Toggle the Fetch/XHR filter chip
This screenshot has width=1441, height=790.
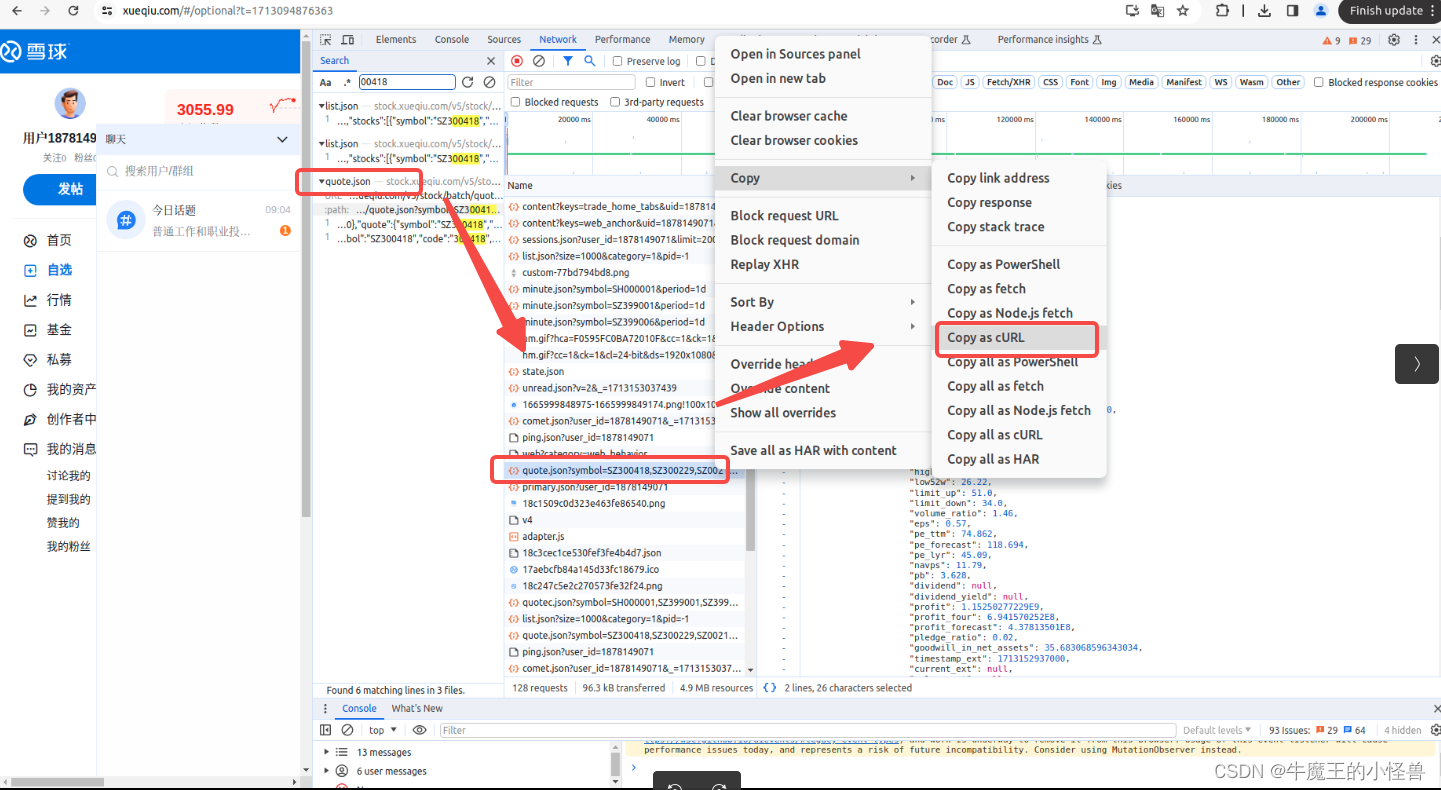pyautogui.click(x=1008, y=82)
